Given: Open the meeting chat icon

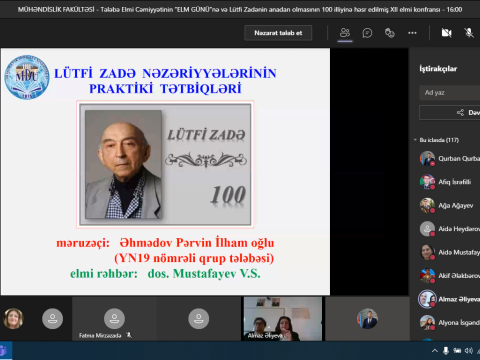Looking at the screenshot, I should [367, 33].
